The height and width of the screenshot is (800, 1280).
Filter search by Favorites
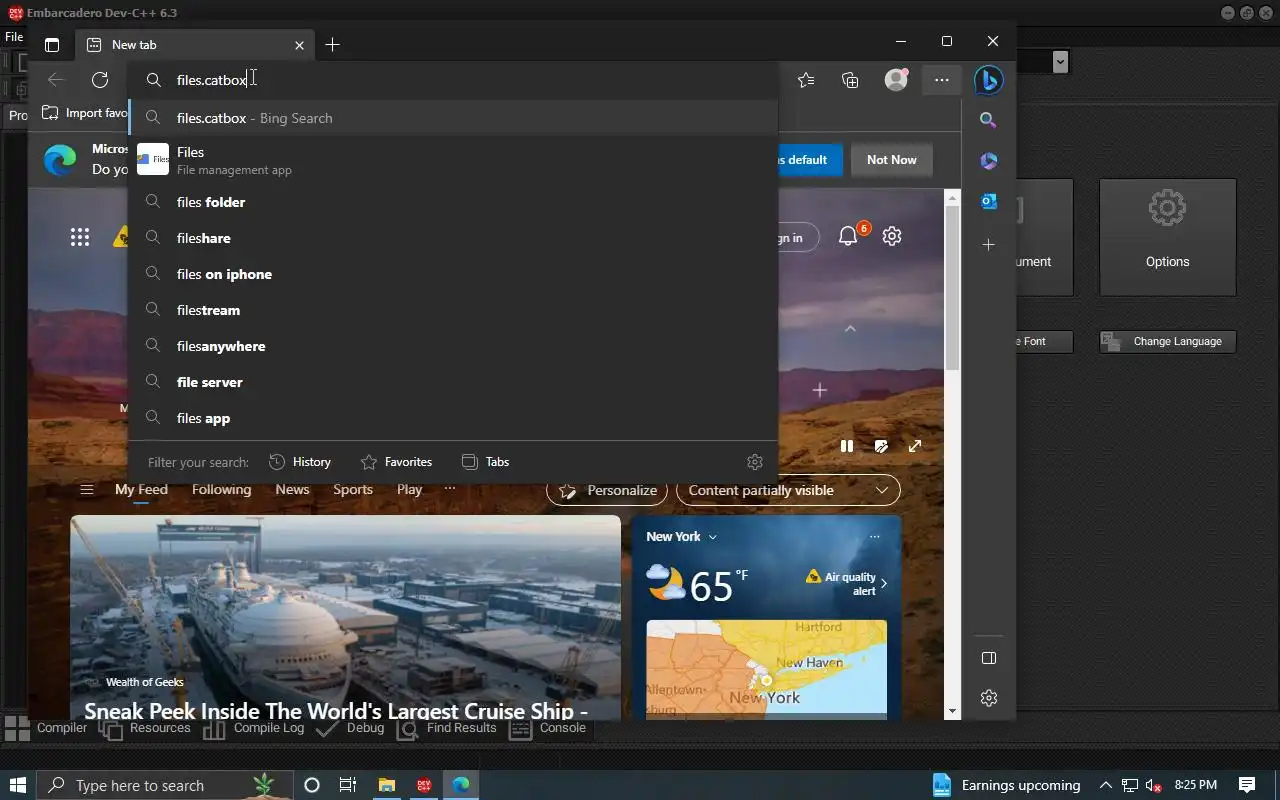[396, 462]
